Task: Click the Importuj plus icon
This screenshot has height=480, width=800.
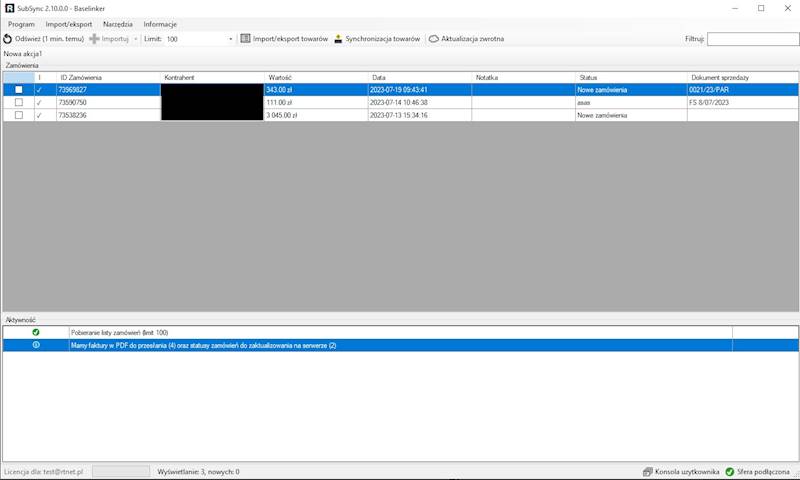Action: 94,39
